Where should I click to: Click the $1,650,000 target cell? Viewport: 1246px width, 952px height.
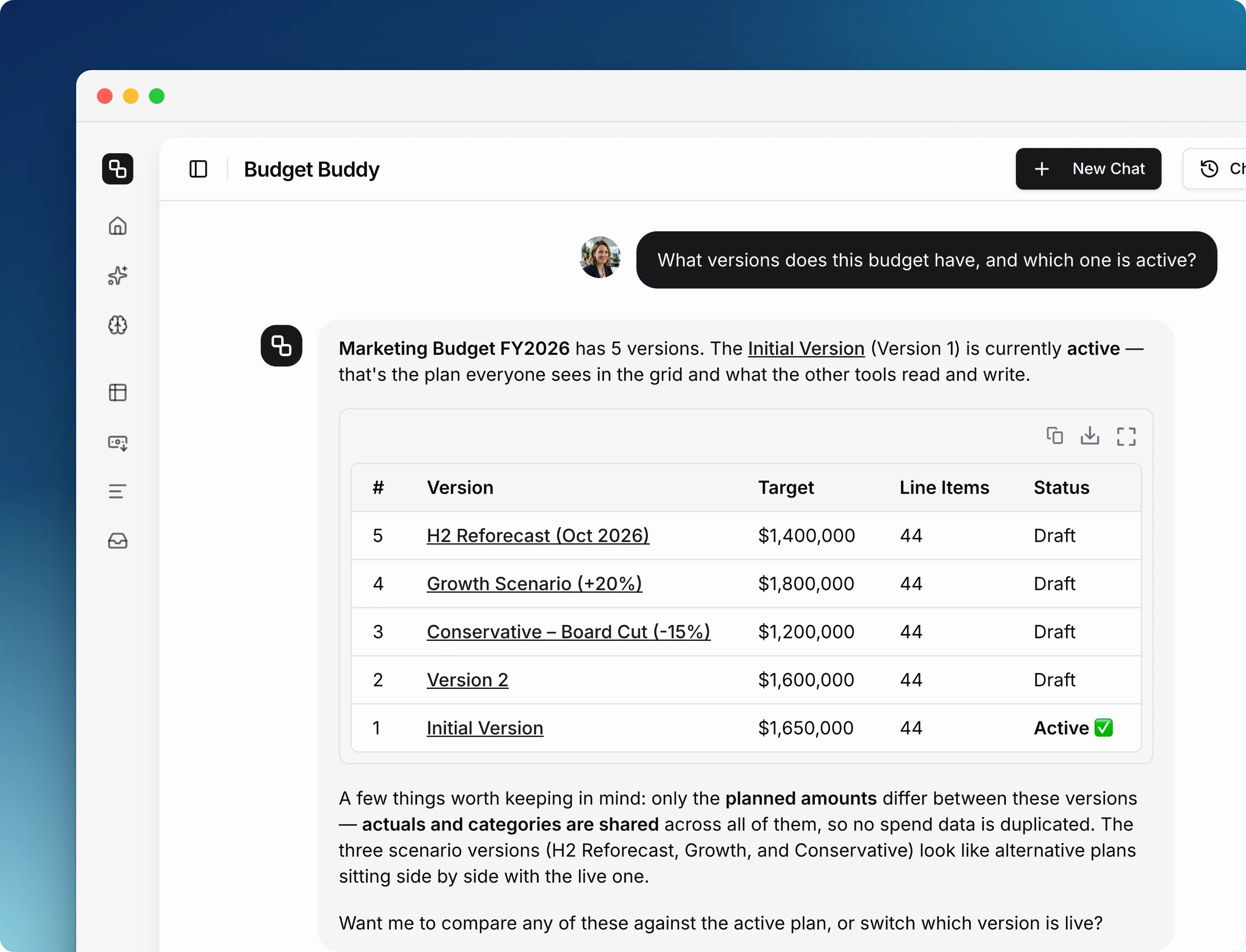coord(805,728)
